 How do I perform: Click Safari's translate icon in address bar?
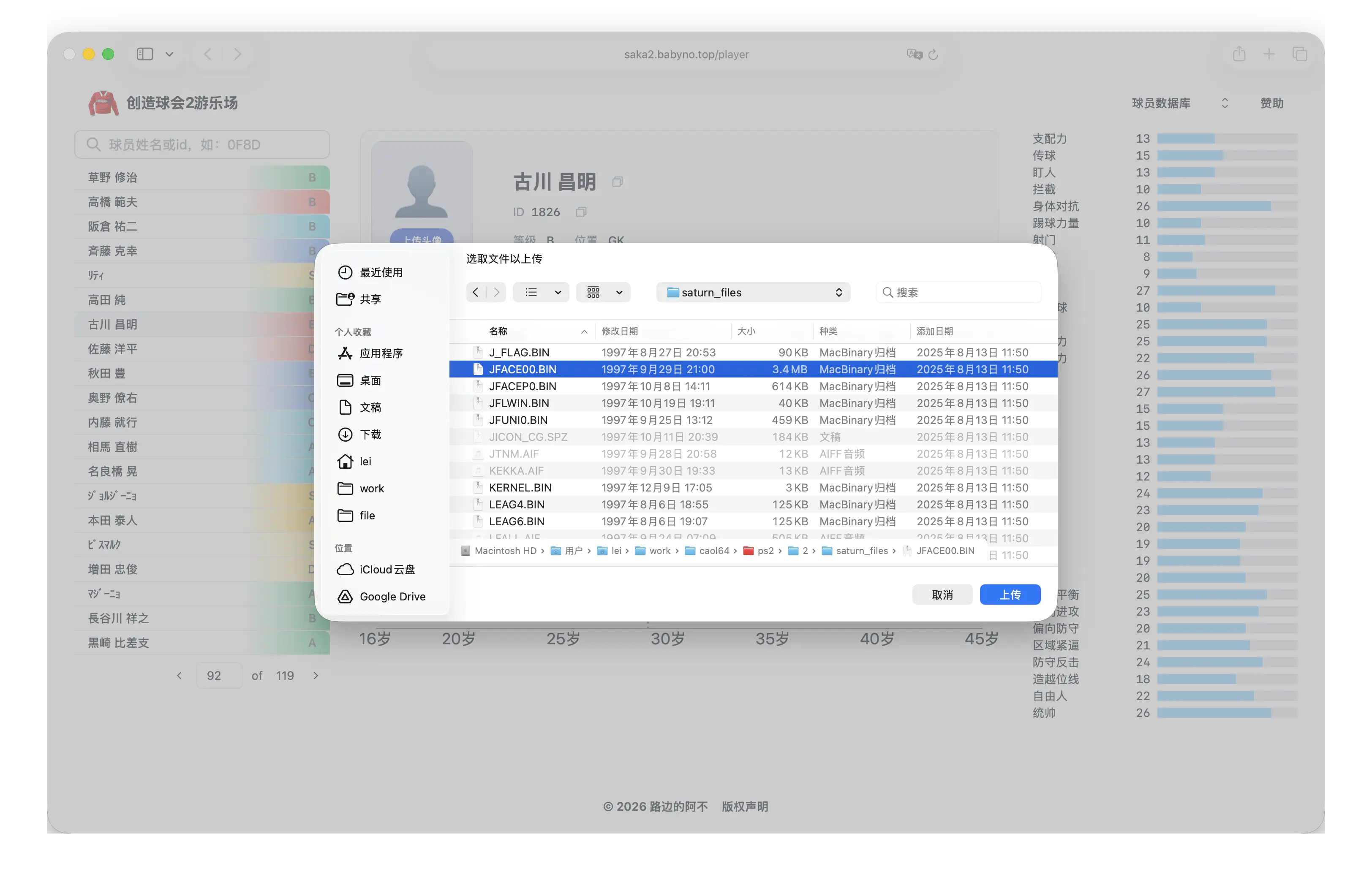[x=914, y=54]
